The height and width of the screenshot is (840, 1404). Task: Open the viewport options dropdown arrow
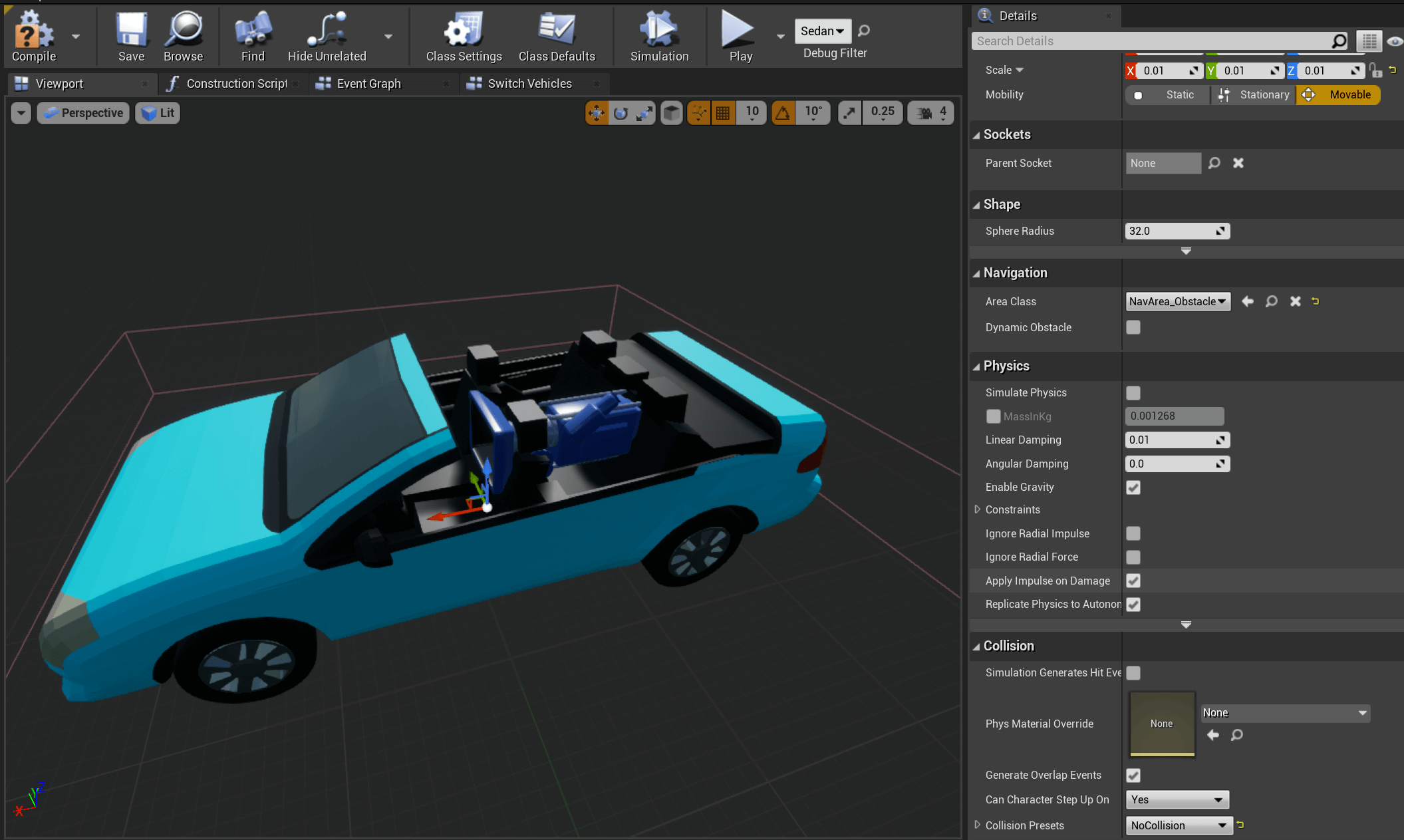click(21, 113)
